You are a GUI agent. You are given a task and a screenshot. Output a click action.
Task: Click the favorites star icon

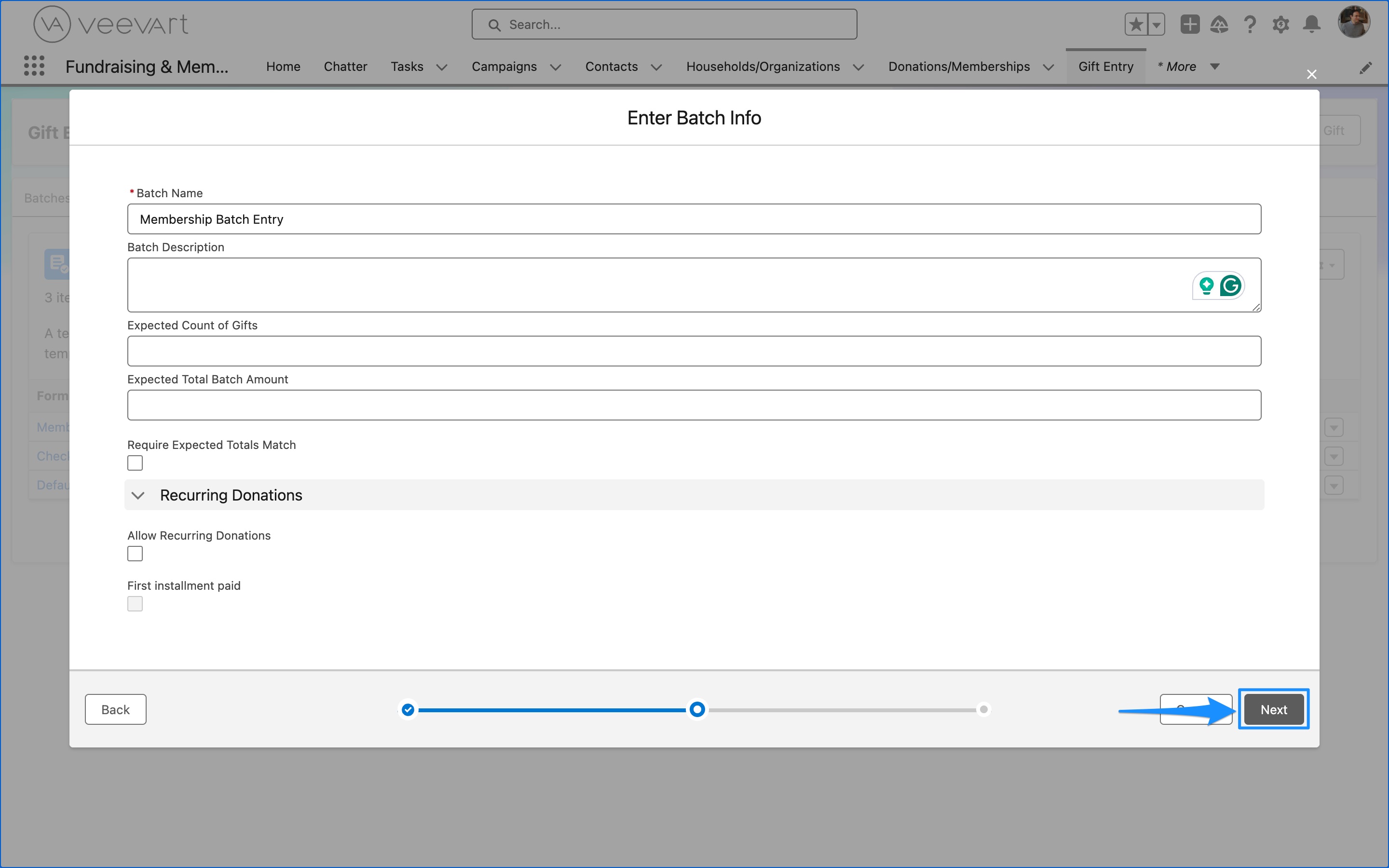tap(1137, 24)
